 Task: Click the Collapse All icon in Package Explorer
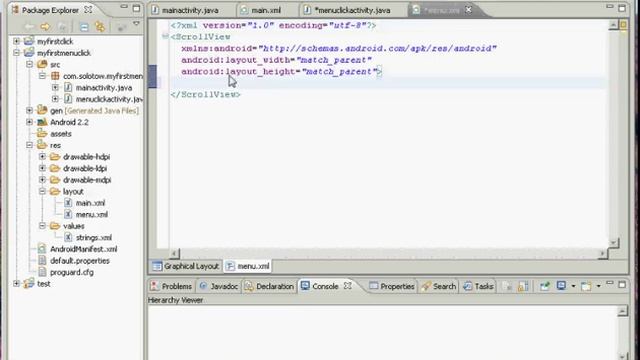click(84, 27)
